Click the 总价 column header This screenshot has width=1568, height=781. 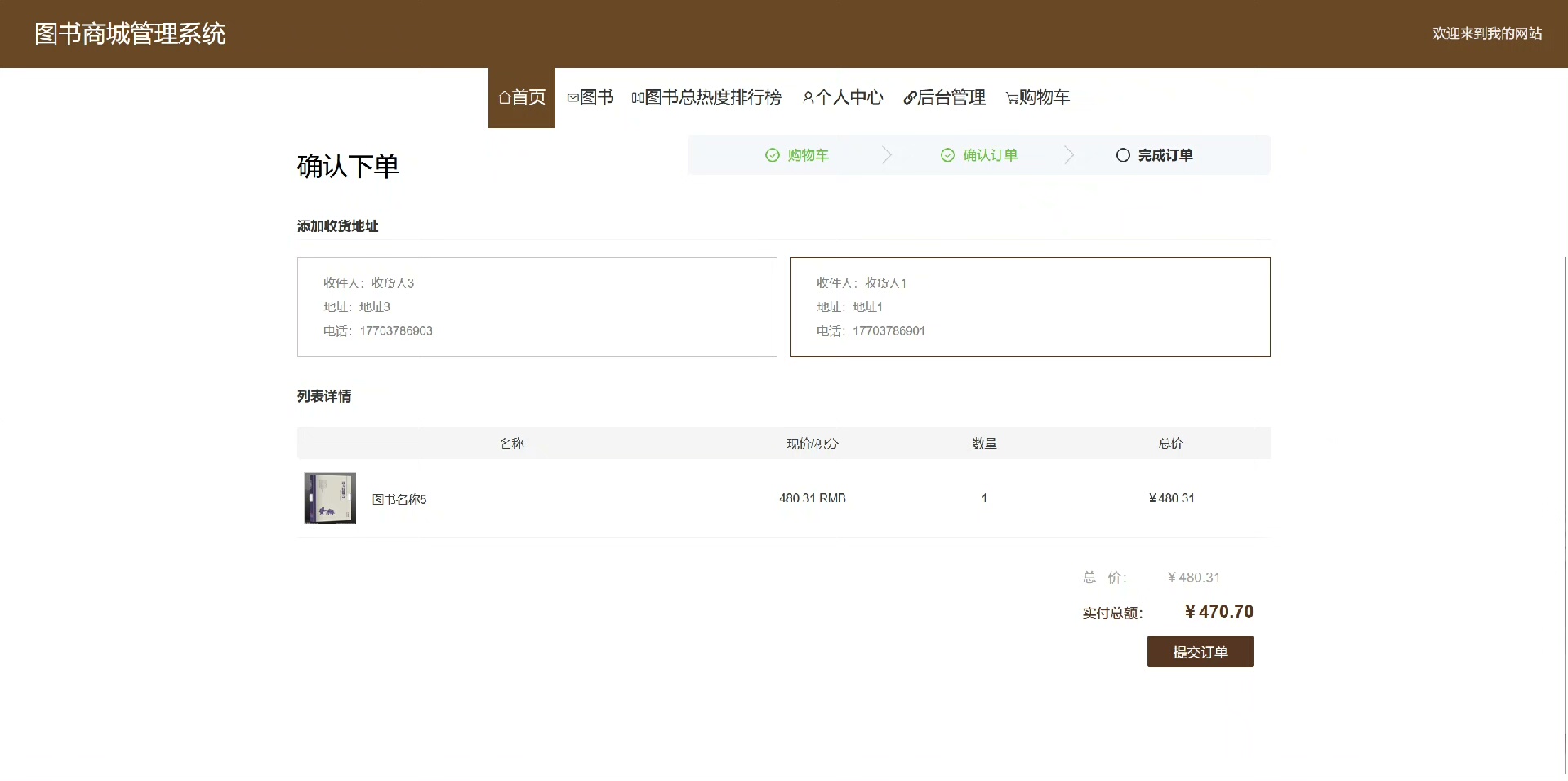click(1170, 444)
